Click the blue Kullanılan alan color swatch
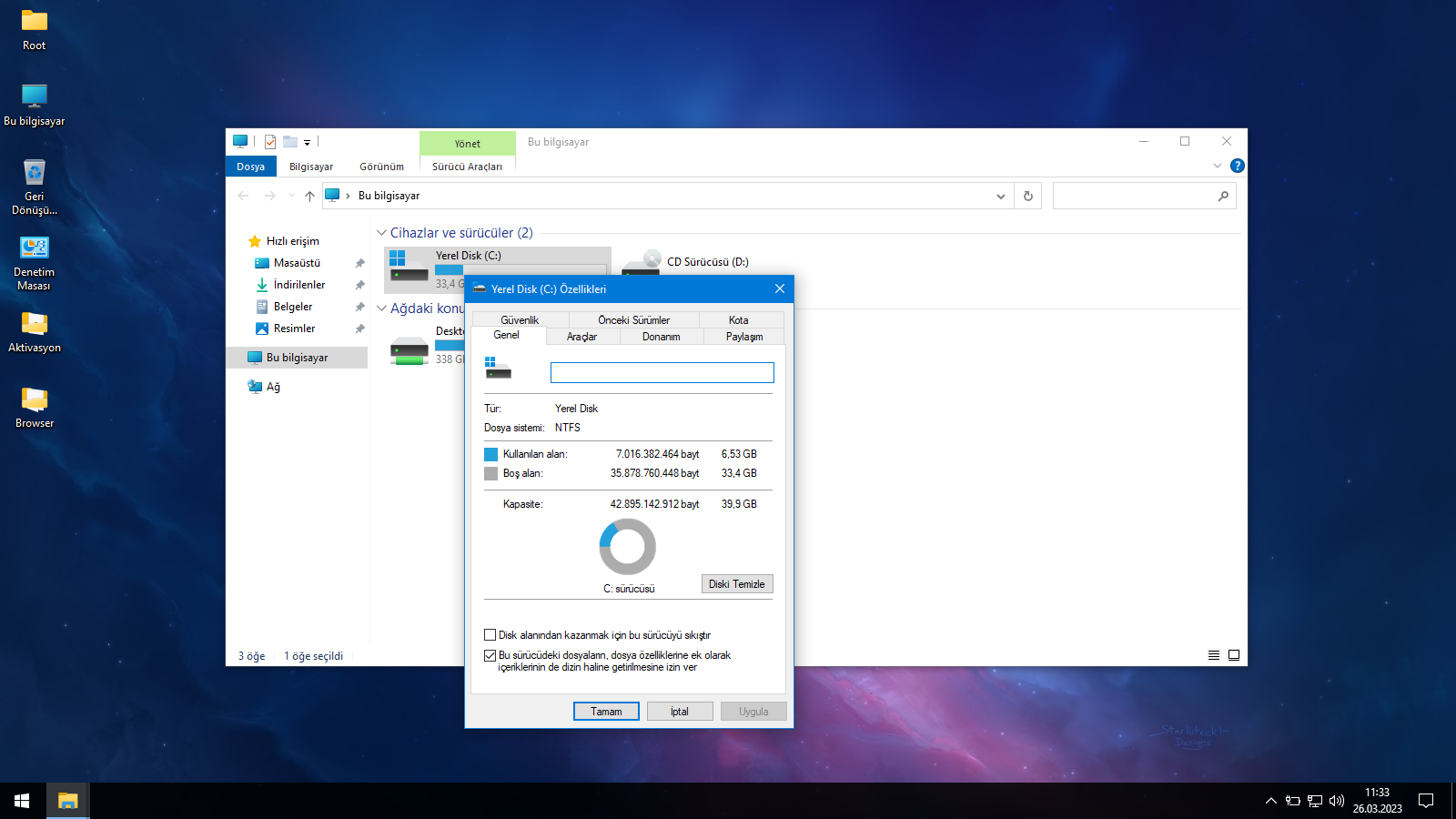This screenshot has height=819, width=1456. point(491,454)
